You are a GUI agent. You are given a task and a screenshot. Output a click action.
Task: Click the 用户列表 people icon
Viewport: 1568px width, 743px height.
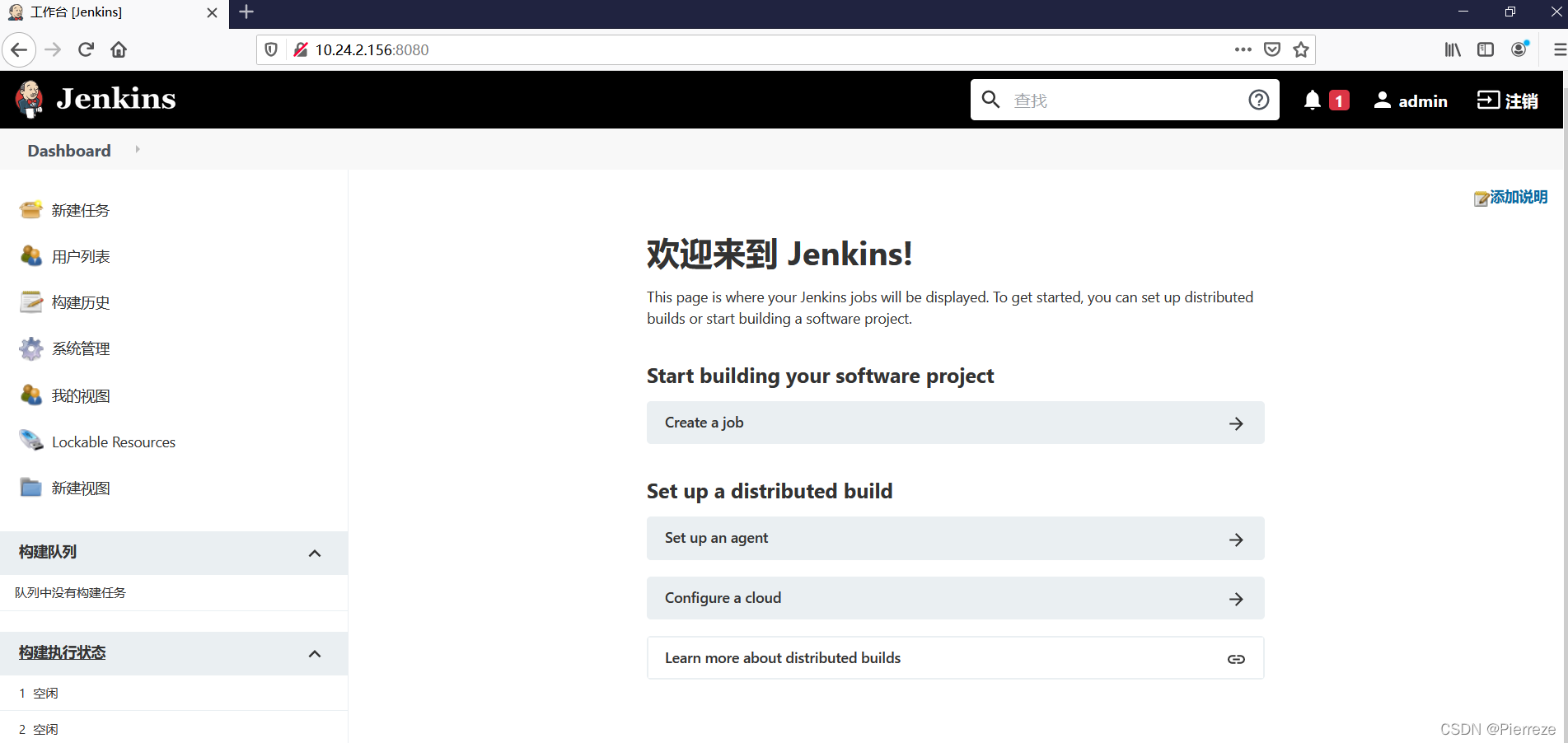coord(31,256)
